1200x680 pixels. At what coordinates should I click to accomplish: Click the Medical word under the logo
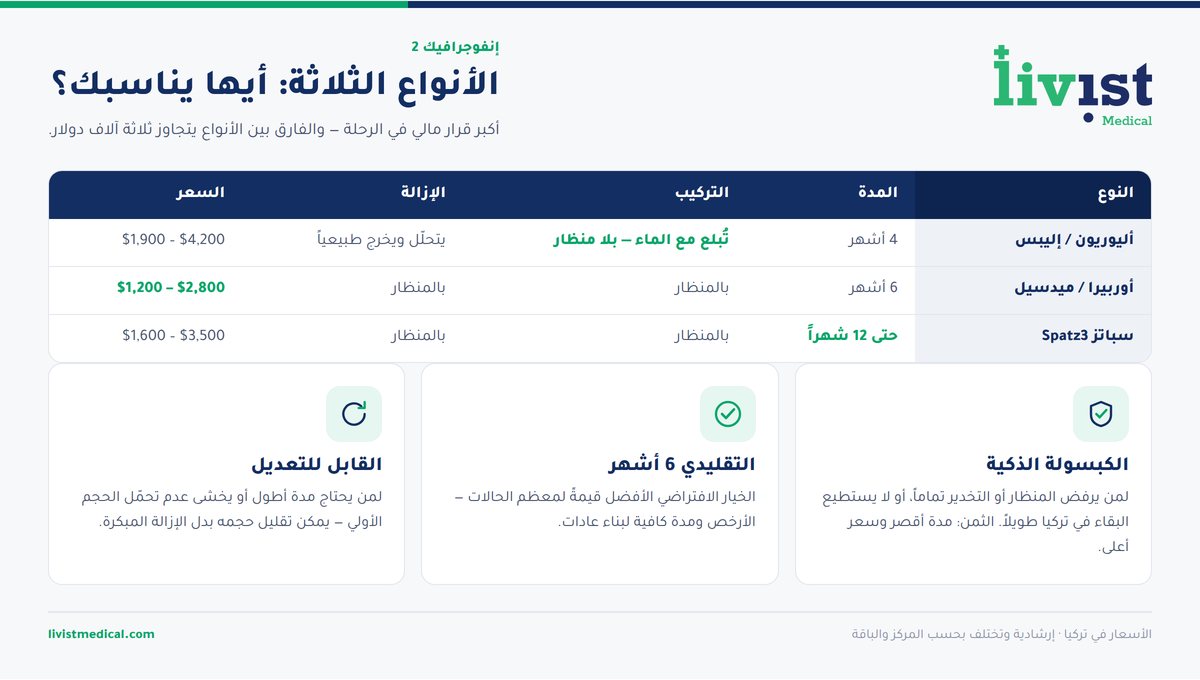1127,121
